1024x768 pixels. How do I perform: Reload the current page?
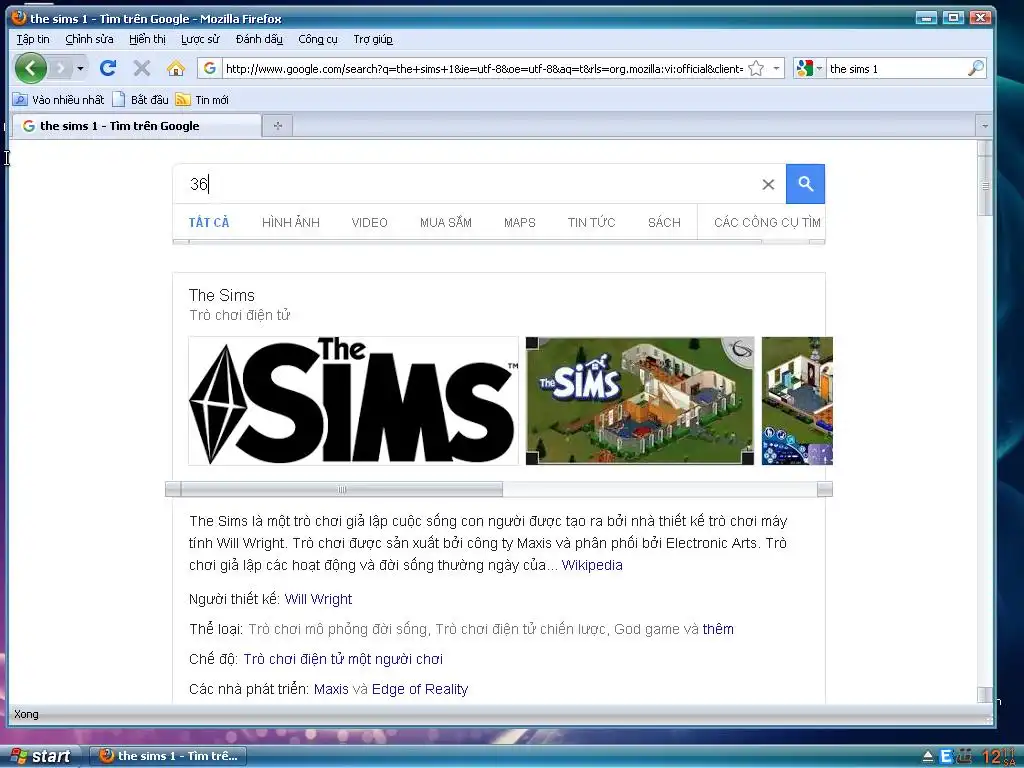pyautogui.click(x=108, y=68)
